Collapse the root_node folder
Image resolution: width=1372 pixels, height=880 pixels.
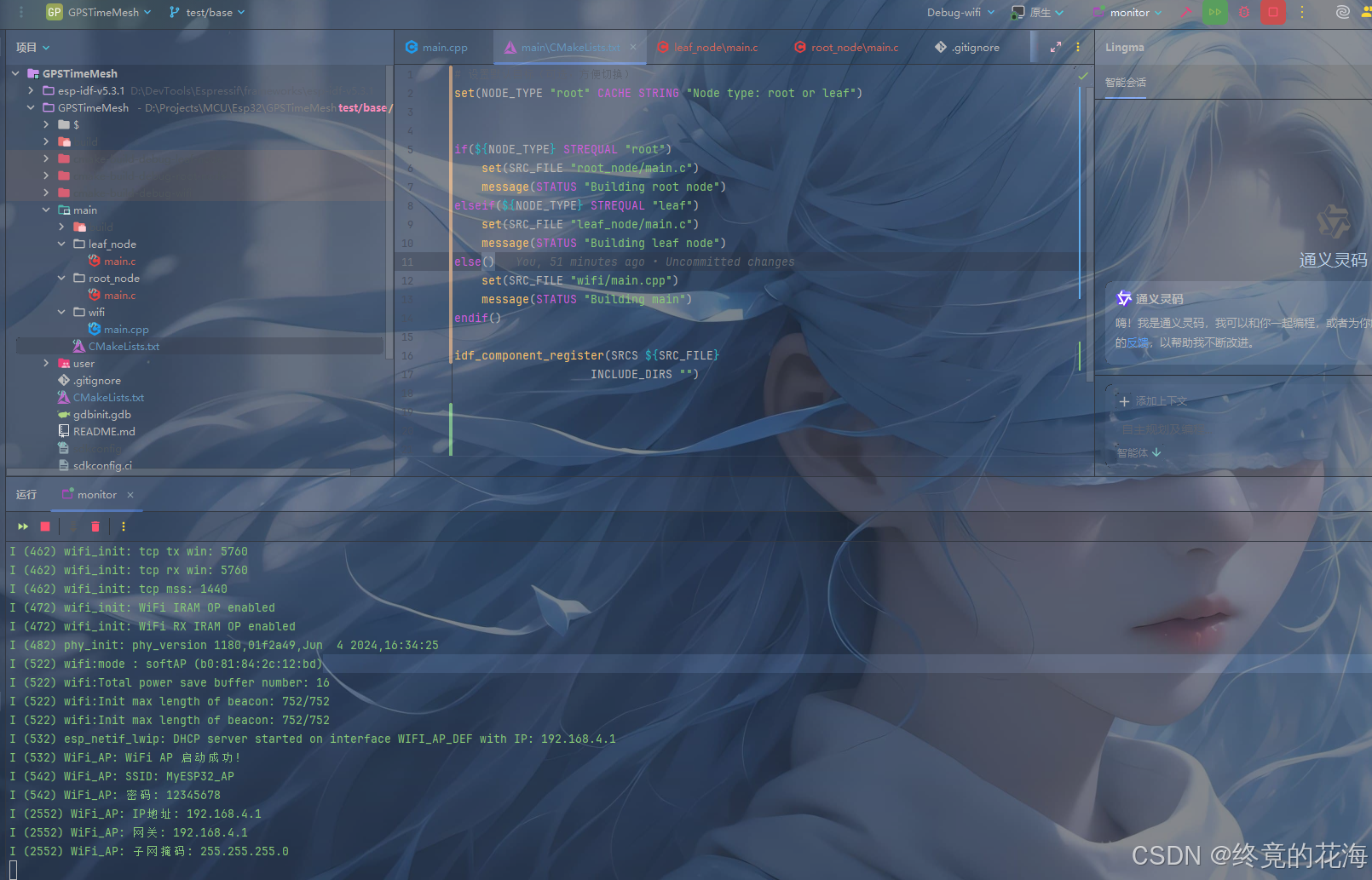(x=61, y=278)
